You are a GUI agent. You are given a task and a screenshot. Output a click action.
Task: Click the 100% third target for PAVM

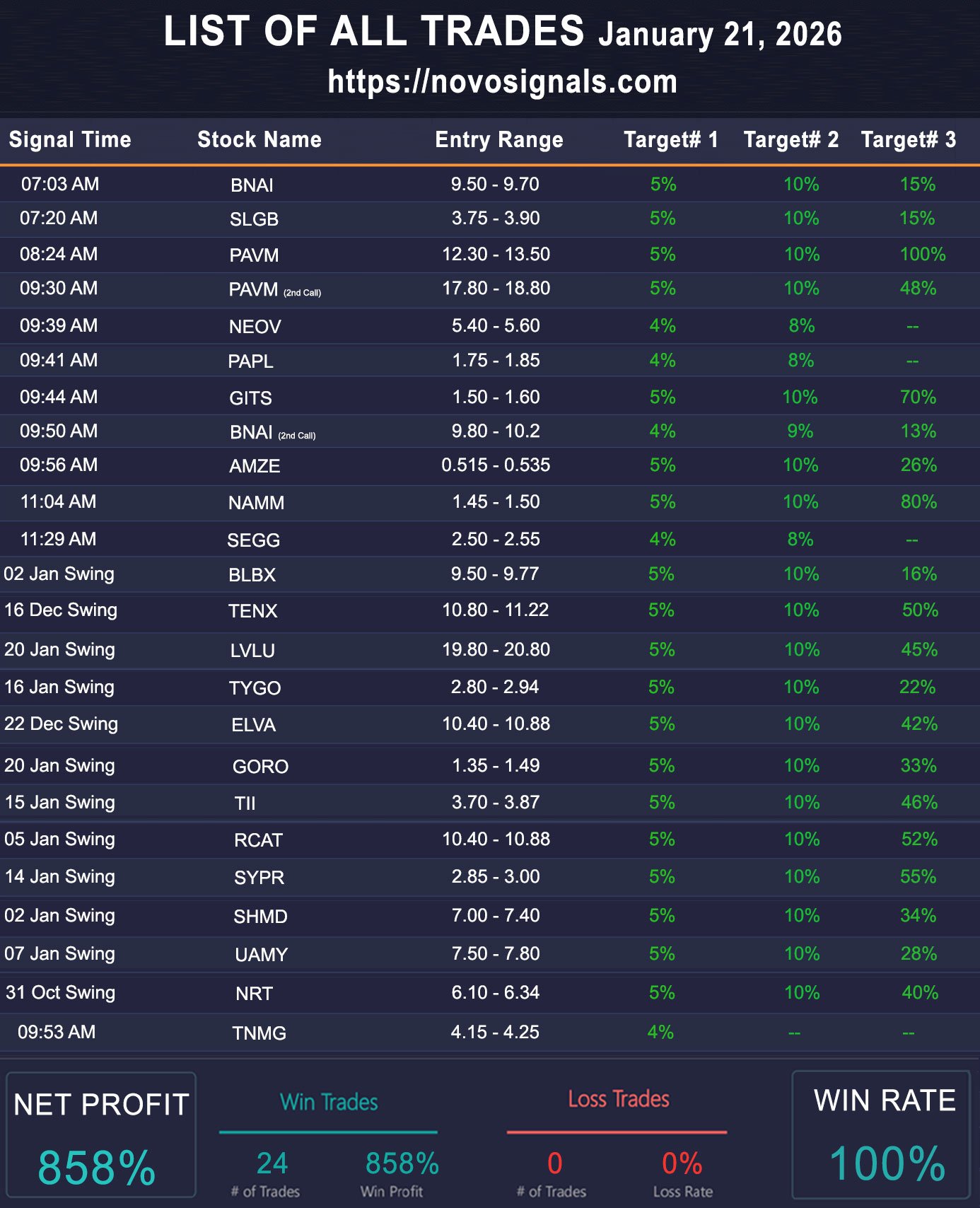click(x=922, y=255)
